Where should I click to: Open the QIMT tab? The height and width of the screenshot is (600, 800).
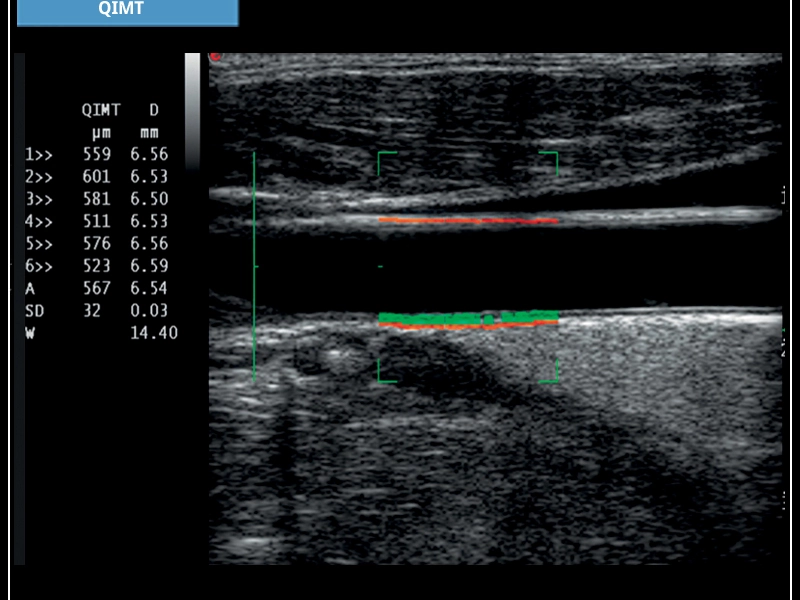pos(127,12)
